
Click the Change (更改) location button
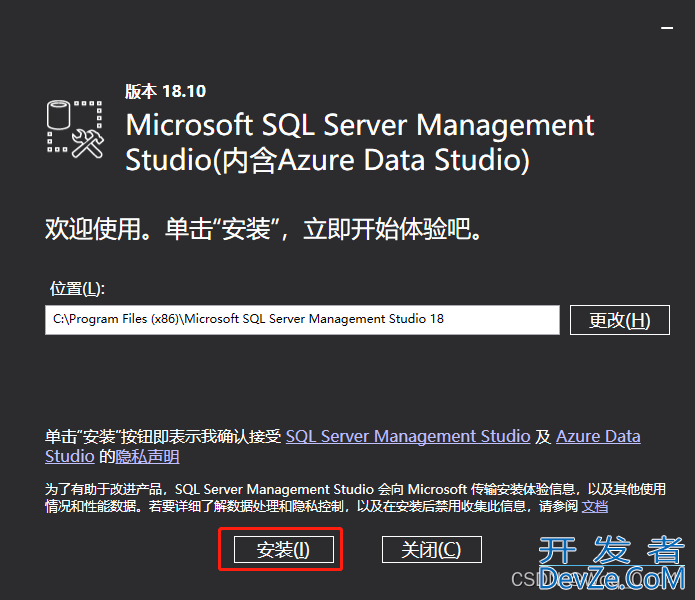(x=620, y=320)
